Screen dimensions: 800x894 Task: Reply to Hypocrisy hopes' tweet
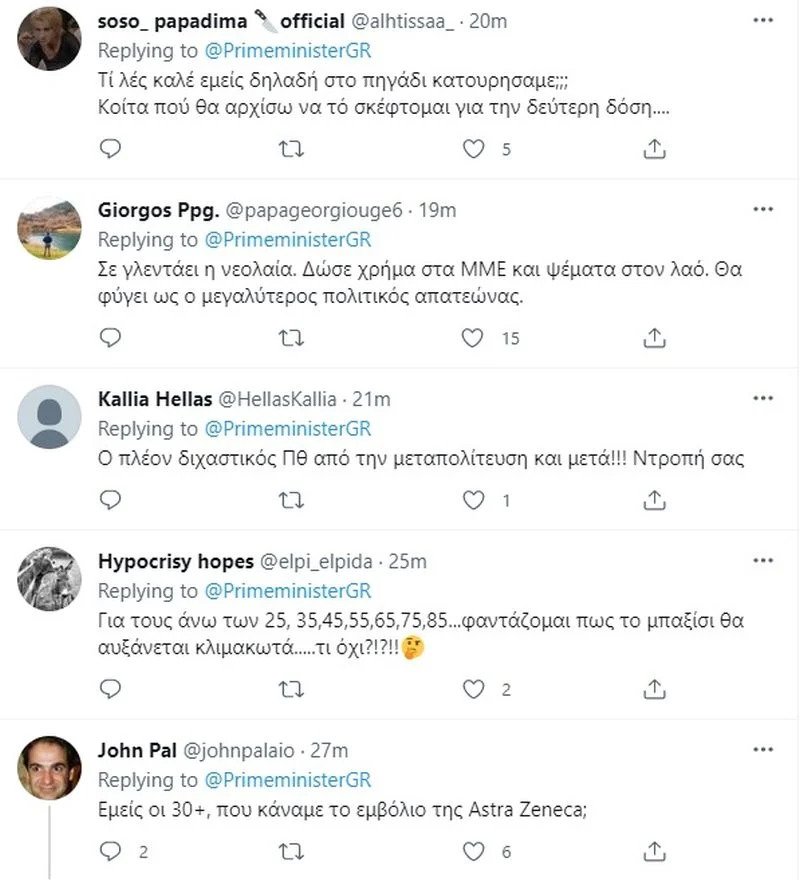click(112, 689)
